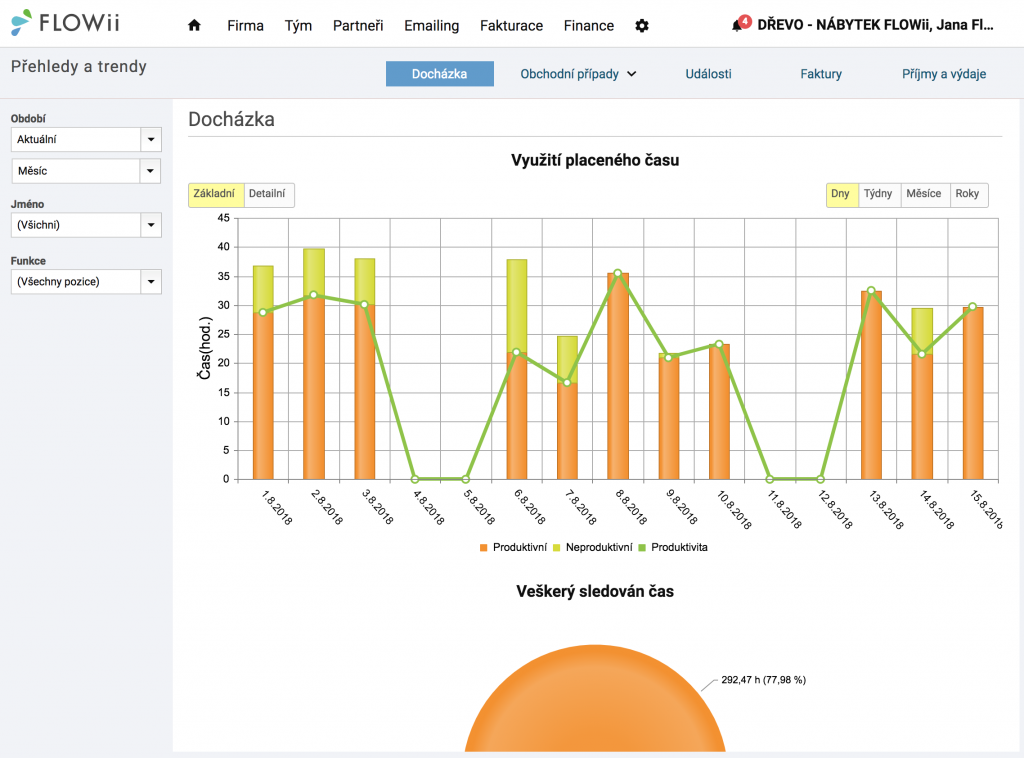
Task: Expand the Funkce (Všechny pozice) dropdown
Action: pos(86,282)
